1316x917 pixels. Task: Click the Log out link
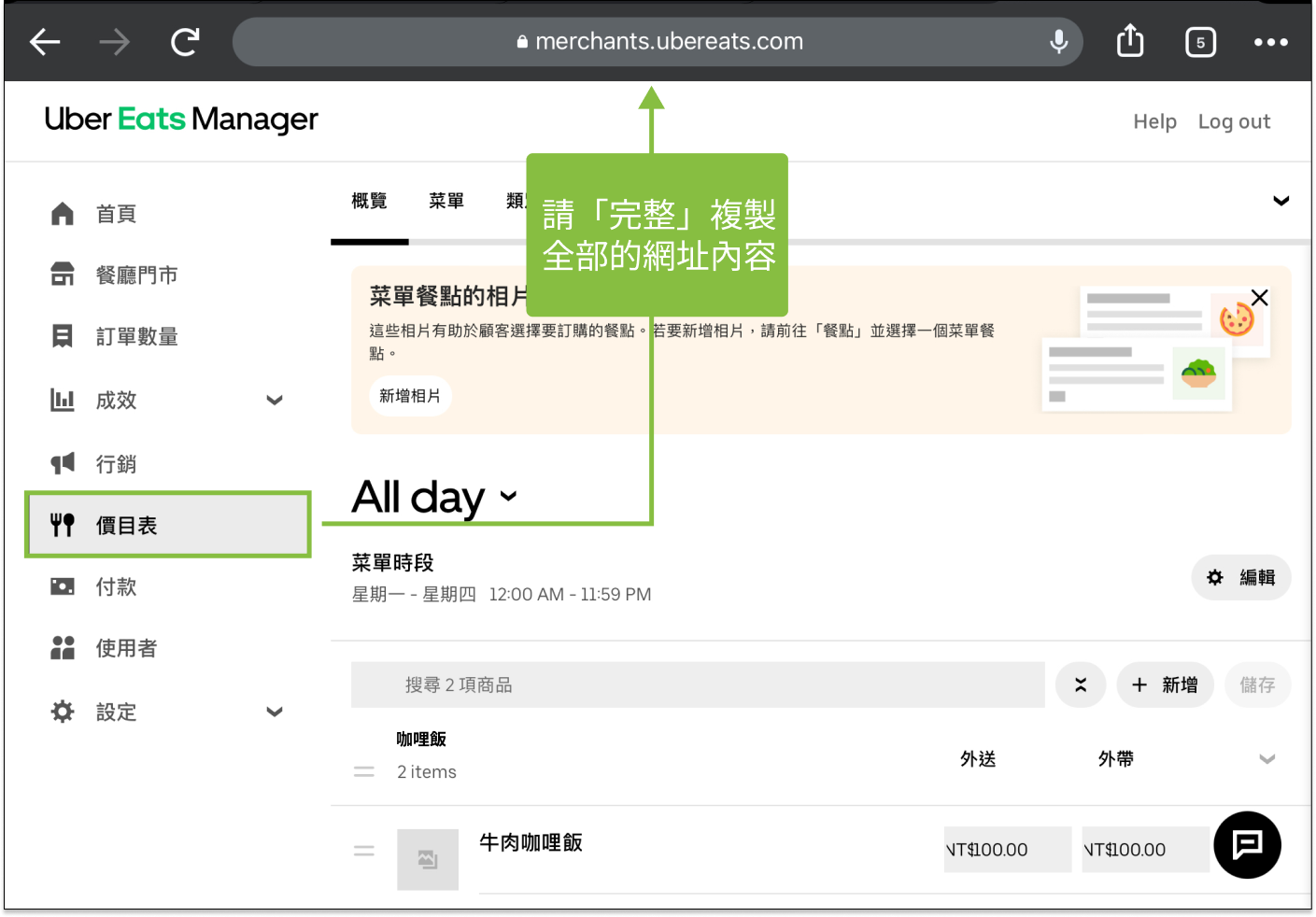click(1234, 120)
